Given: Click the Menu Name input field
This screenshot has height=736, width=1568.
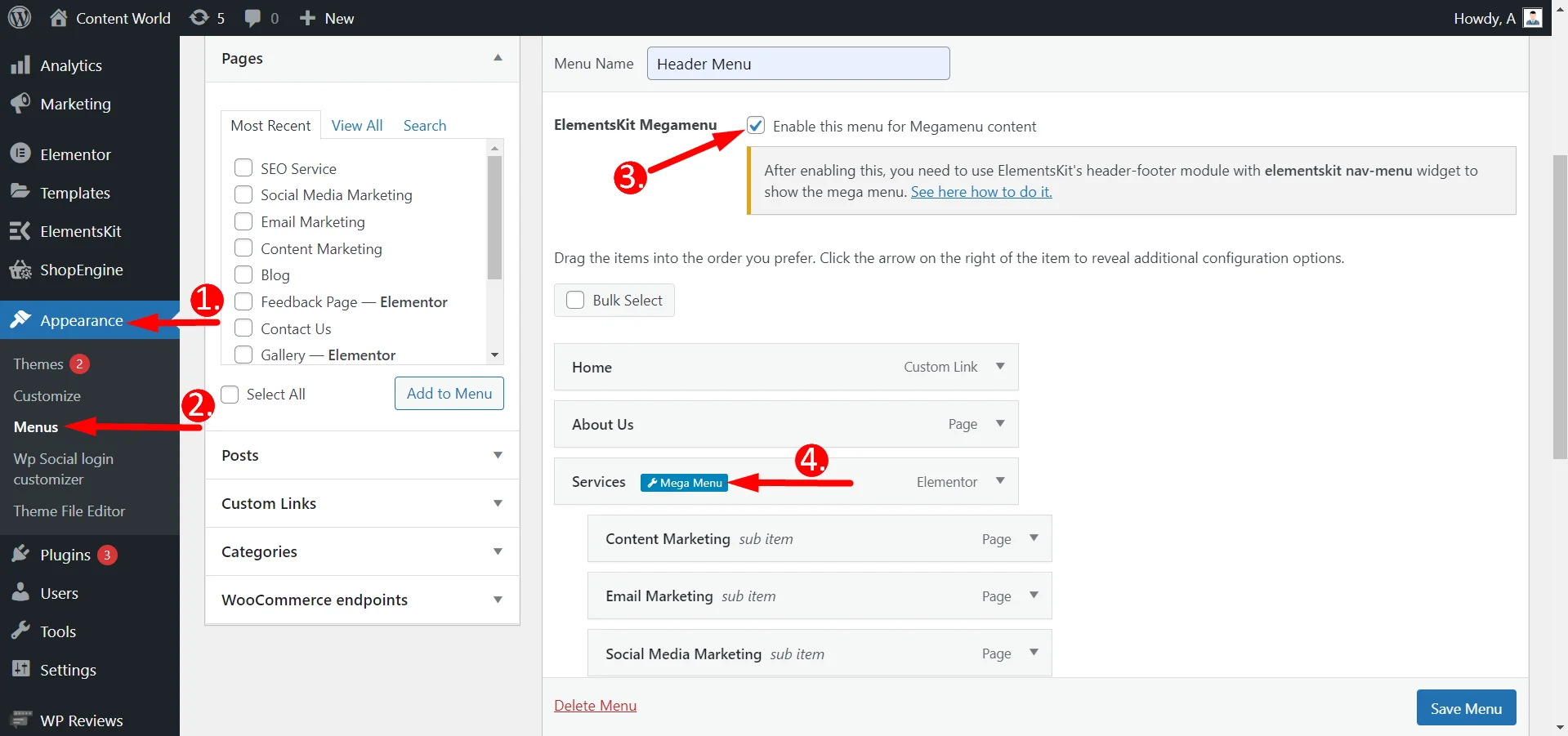Looking at the screenshot, I should 797,64.
